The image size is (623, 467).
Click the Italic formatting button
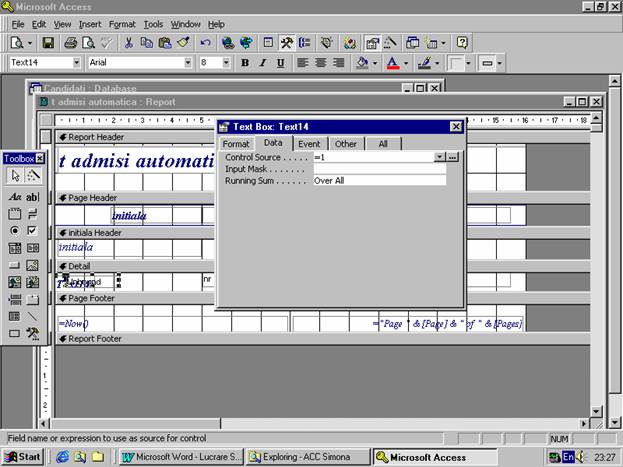(263, 63)
